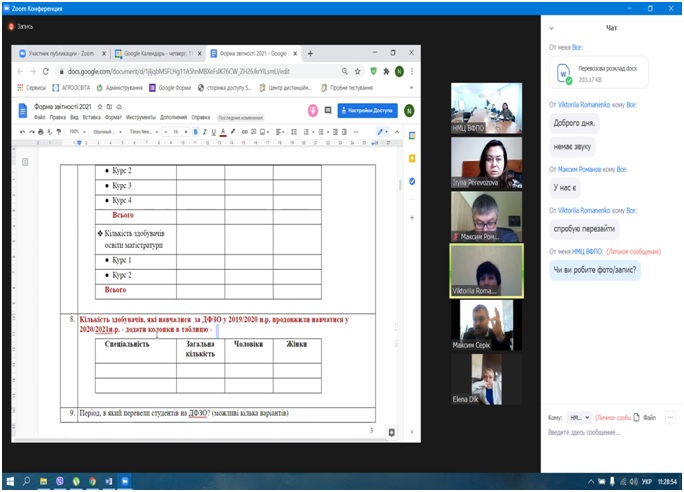This screenshot has width=684, height=492.
Task: Open the Times New font dropdown
Action: [x=142, y=132]
